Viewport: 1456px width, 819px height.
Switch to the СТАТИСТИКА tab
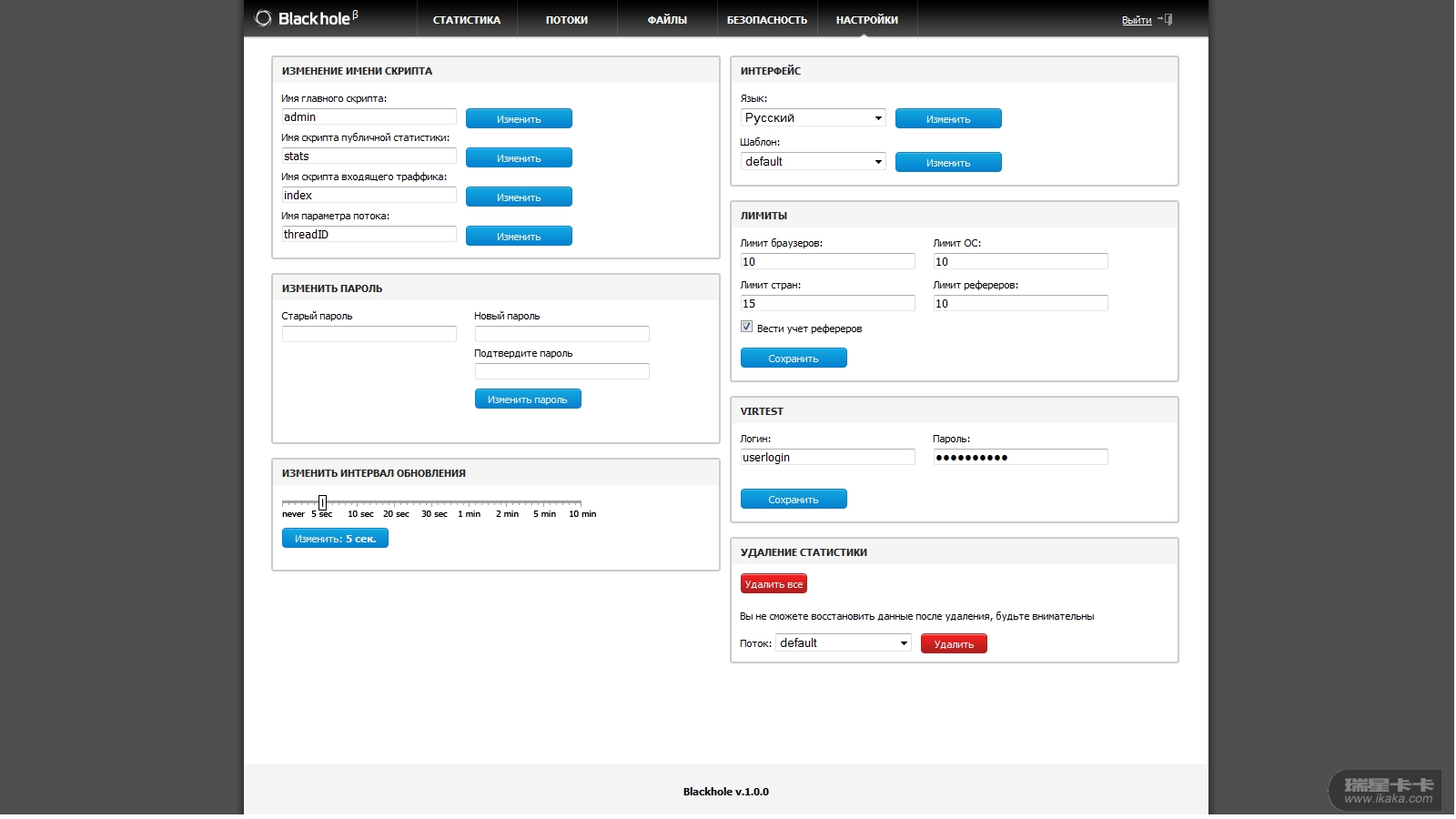coord(466,19)
